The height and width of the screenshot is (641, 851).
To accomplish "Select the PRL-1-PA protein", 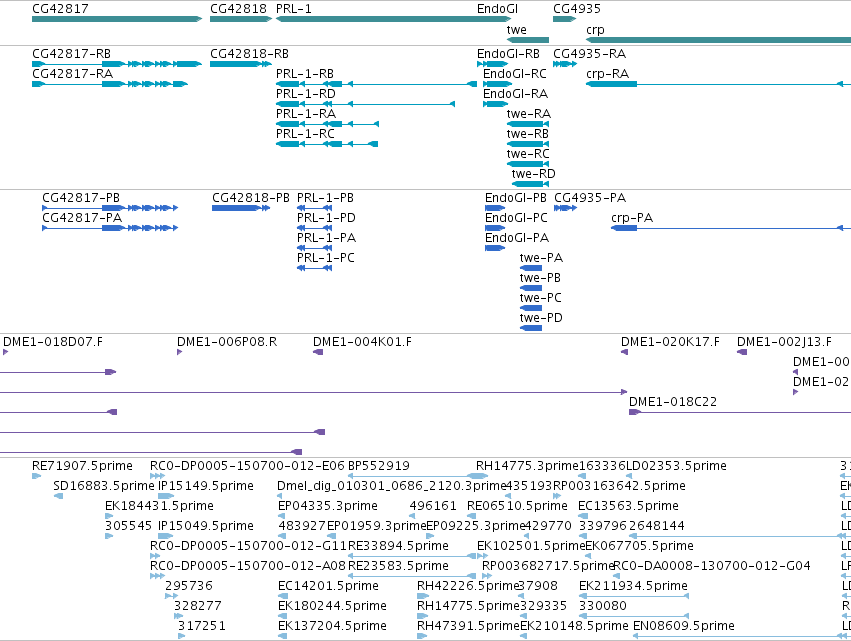I will 314,248.
